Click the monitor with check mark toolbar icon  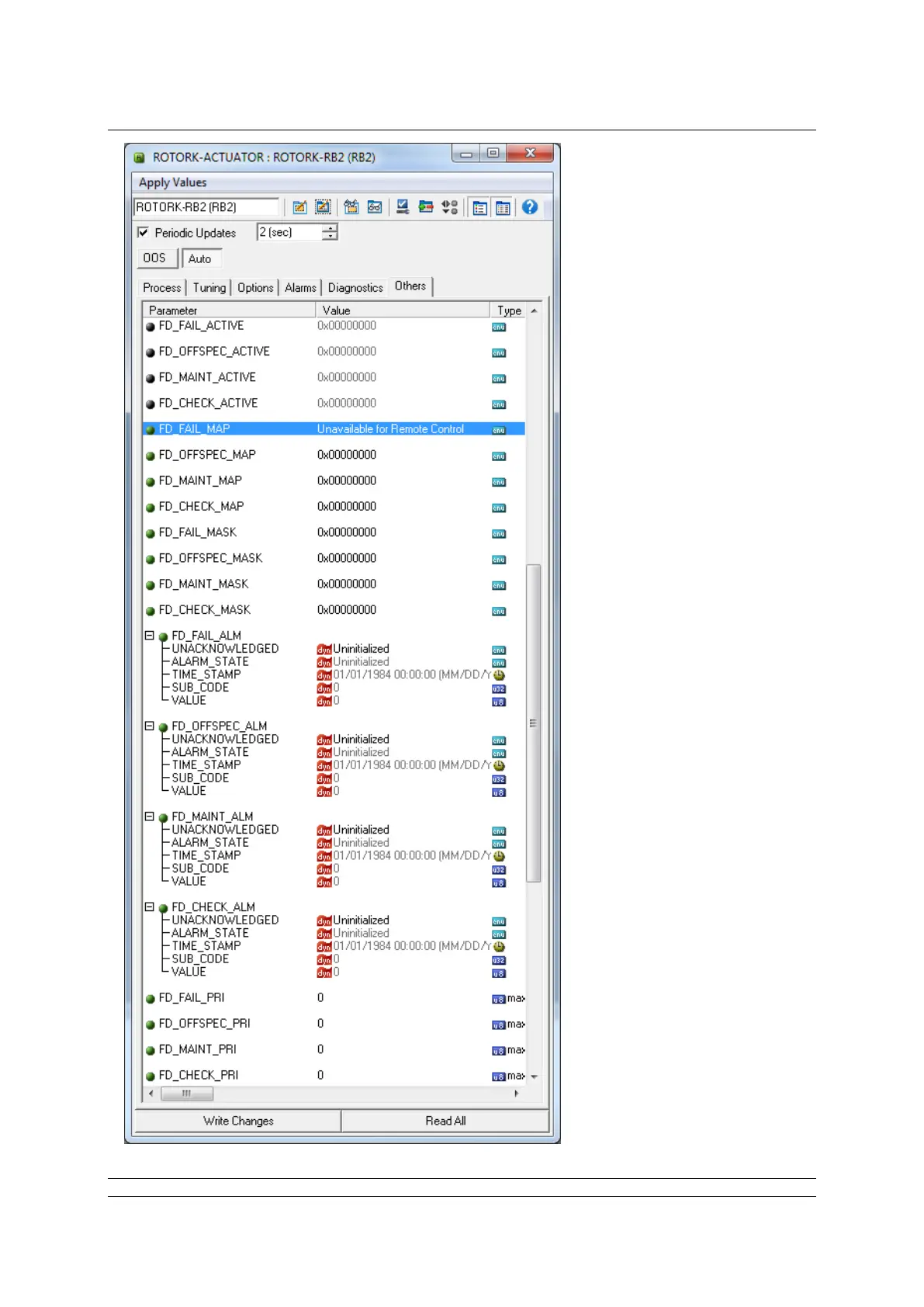(x=403, y=207)
